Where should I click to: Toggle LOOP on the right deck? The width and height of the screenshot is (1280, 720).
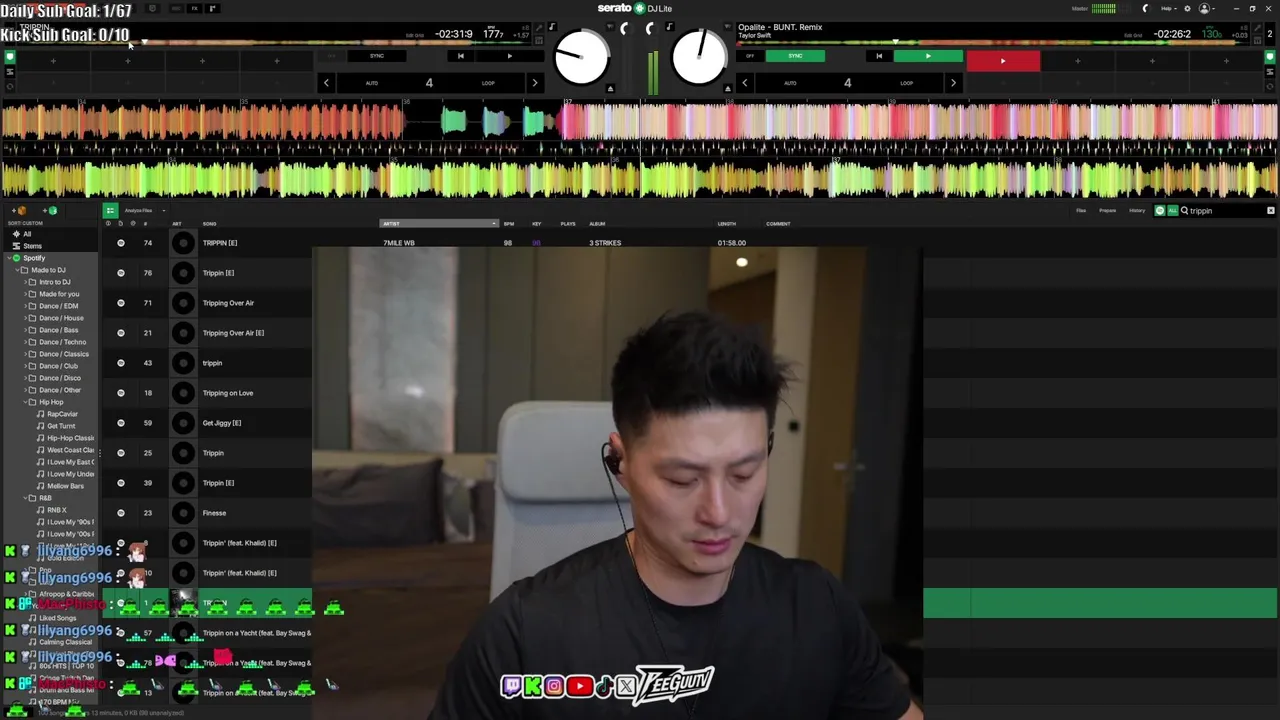point(906,83)
